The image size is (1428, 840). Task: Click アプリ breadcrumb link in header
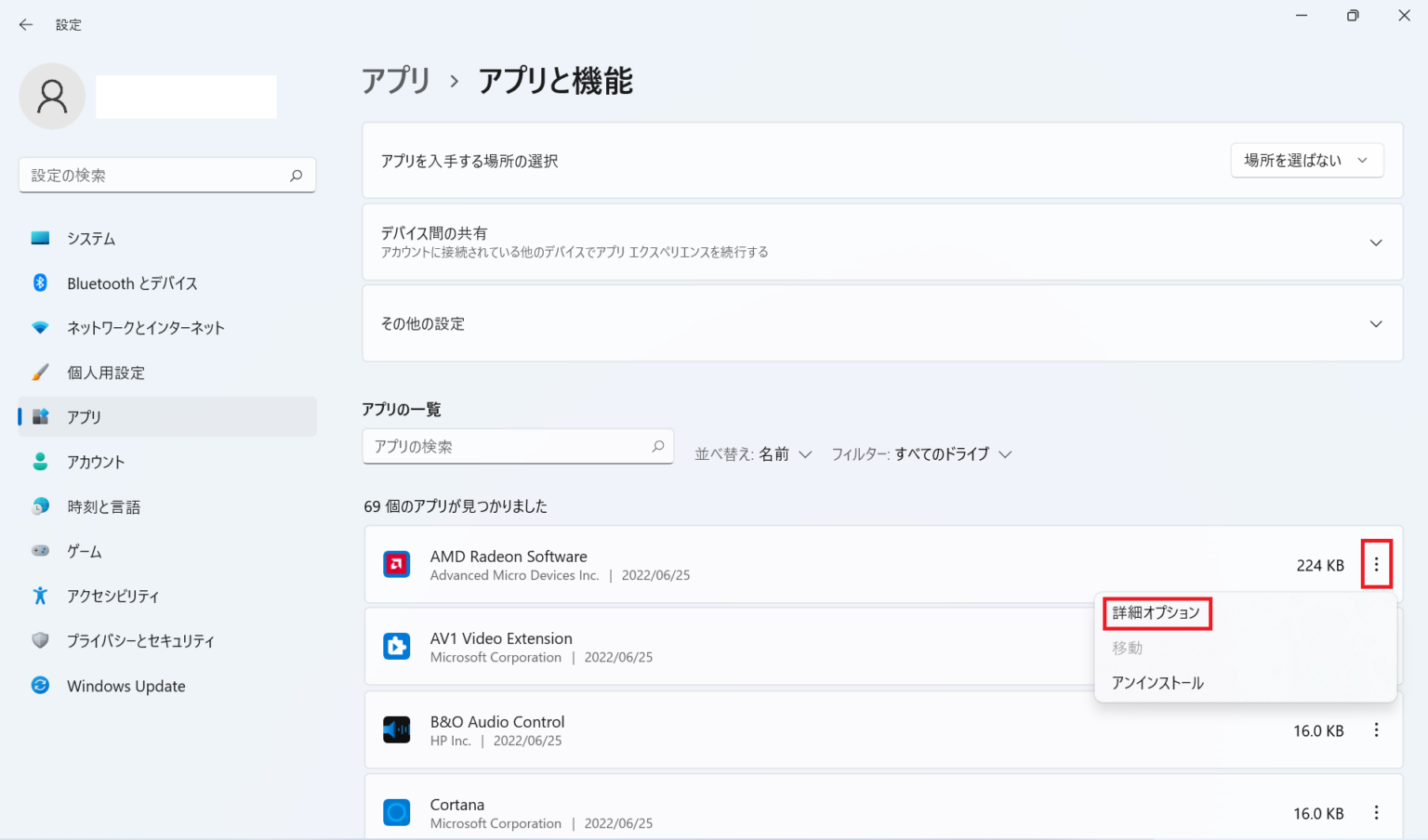(x=396, y=81)
